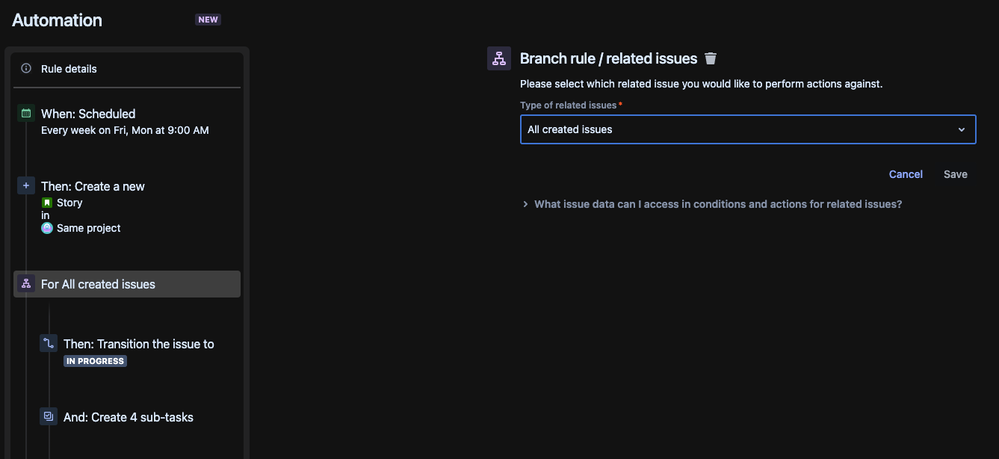This screenshot has width=999, height=459.
Task: Click Please select which related issue text
Action: click(701, 84)
